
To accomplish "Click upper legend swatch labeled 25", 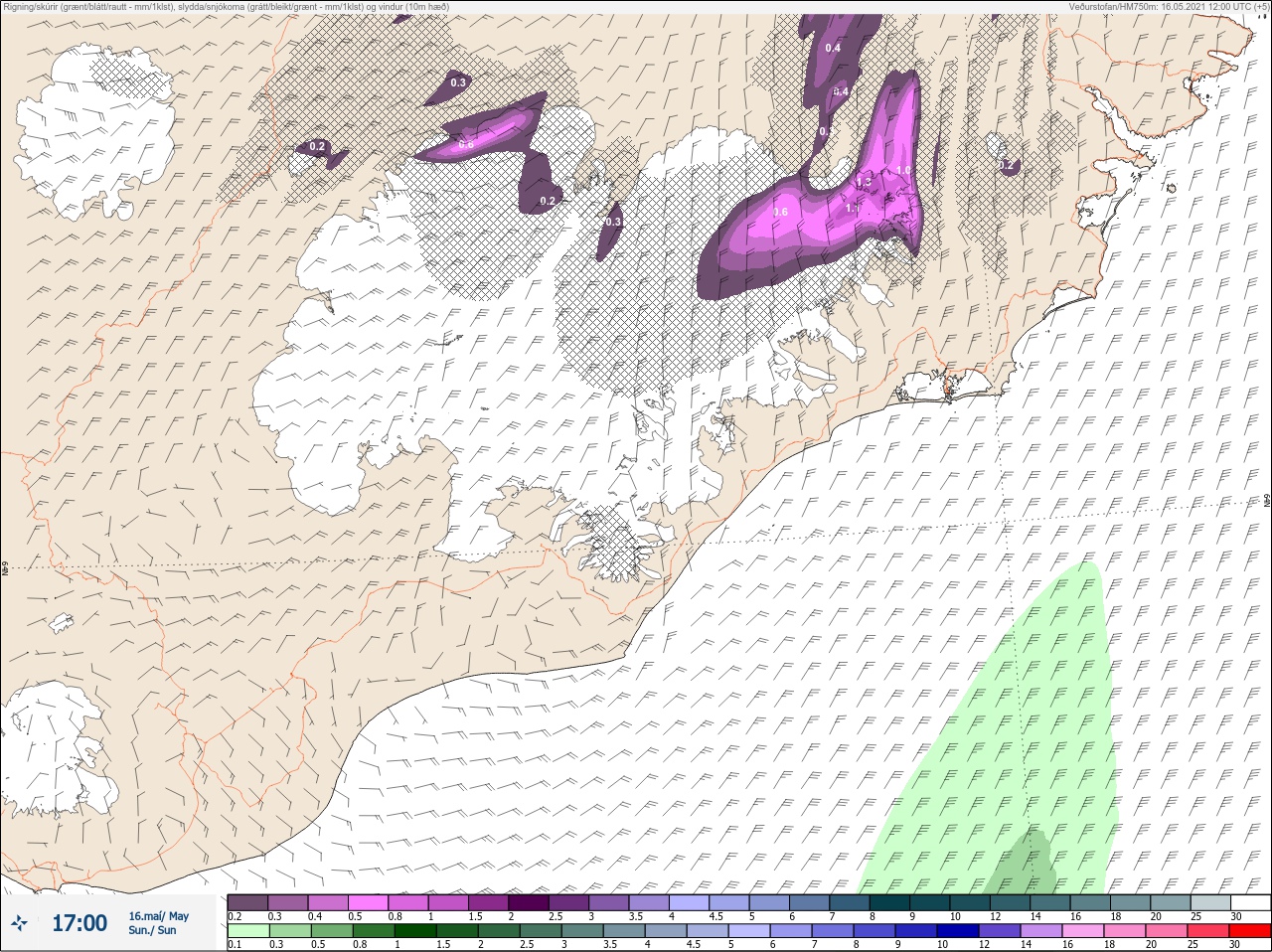I will click(x=1210, y=902).
